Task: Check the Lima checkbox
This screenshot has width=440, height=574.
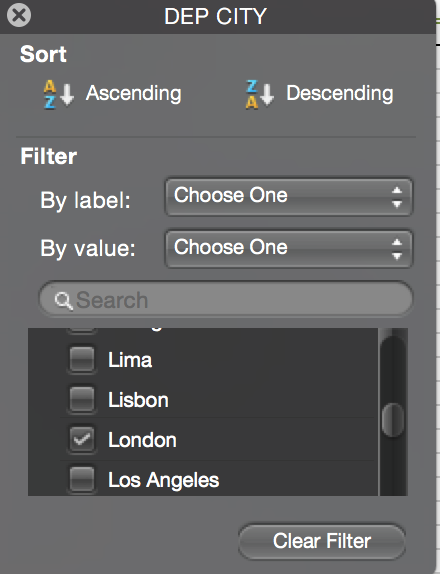Action: [82, 359]
